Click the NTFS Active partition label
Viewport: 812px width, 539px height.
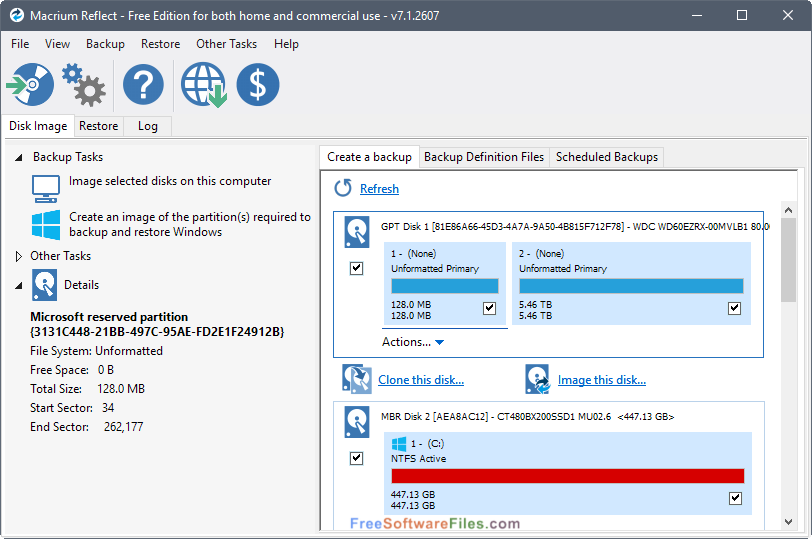click(418, 458)
